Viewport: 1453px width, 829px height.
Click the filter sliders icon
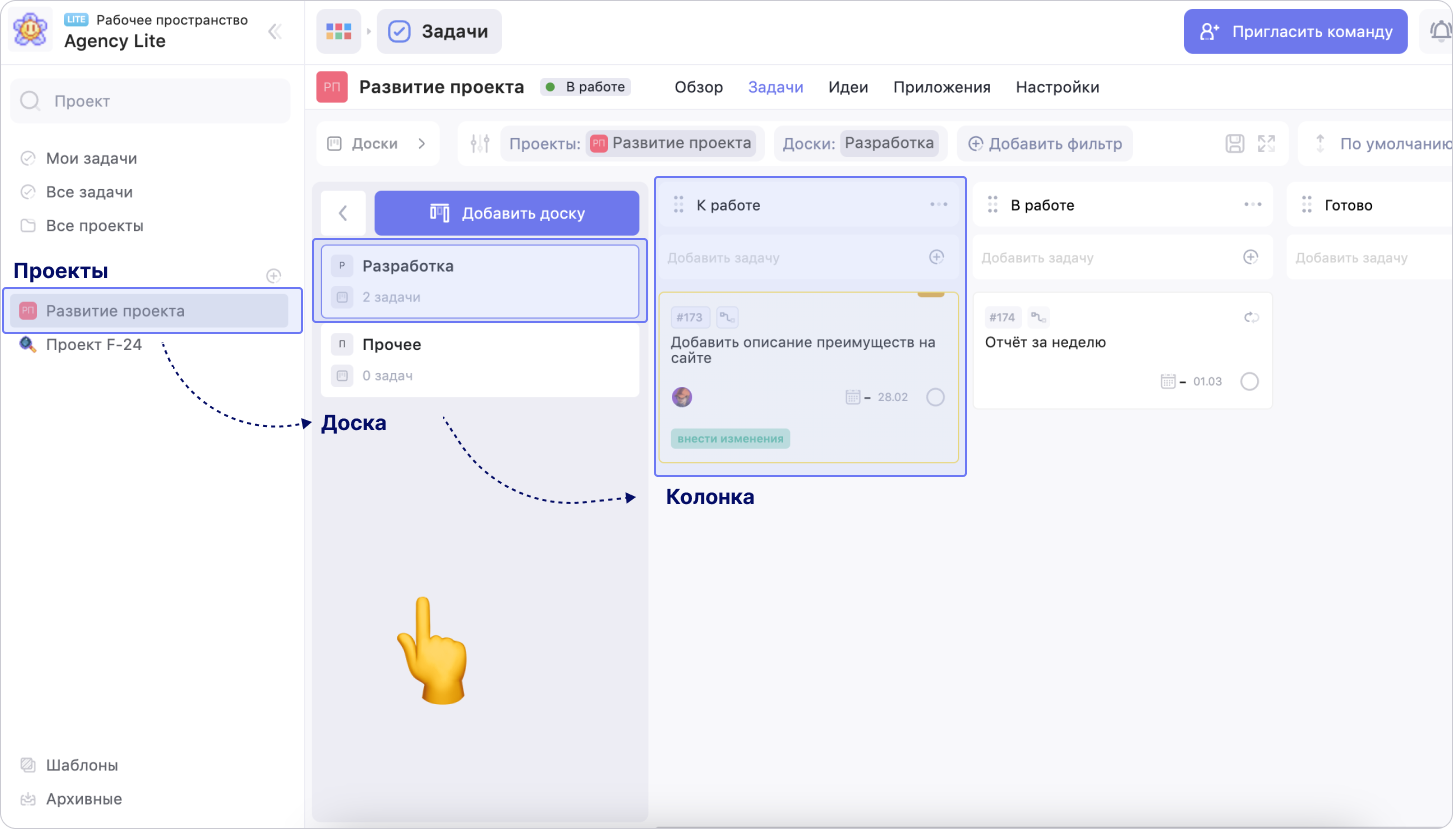pyautogui.click(x=480, y=144)
